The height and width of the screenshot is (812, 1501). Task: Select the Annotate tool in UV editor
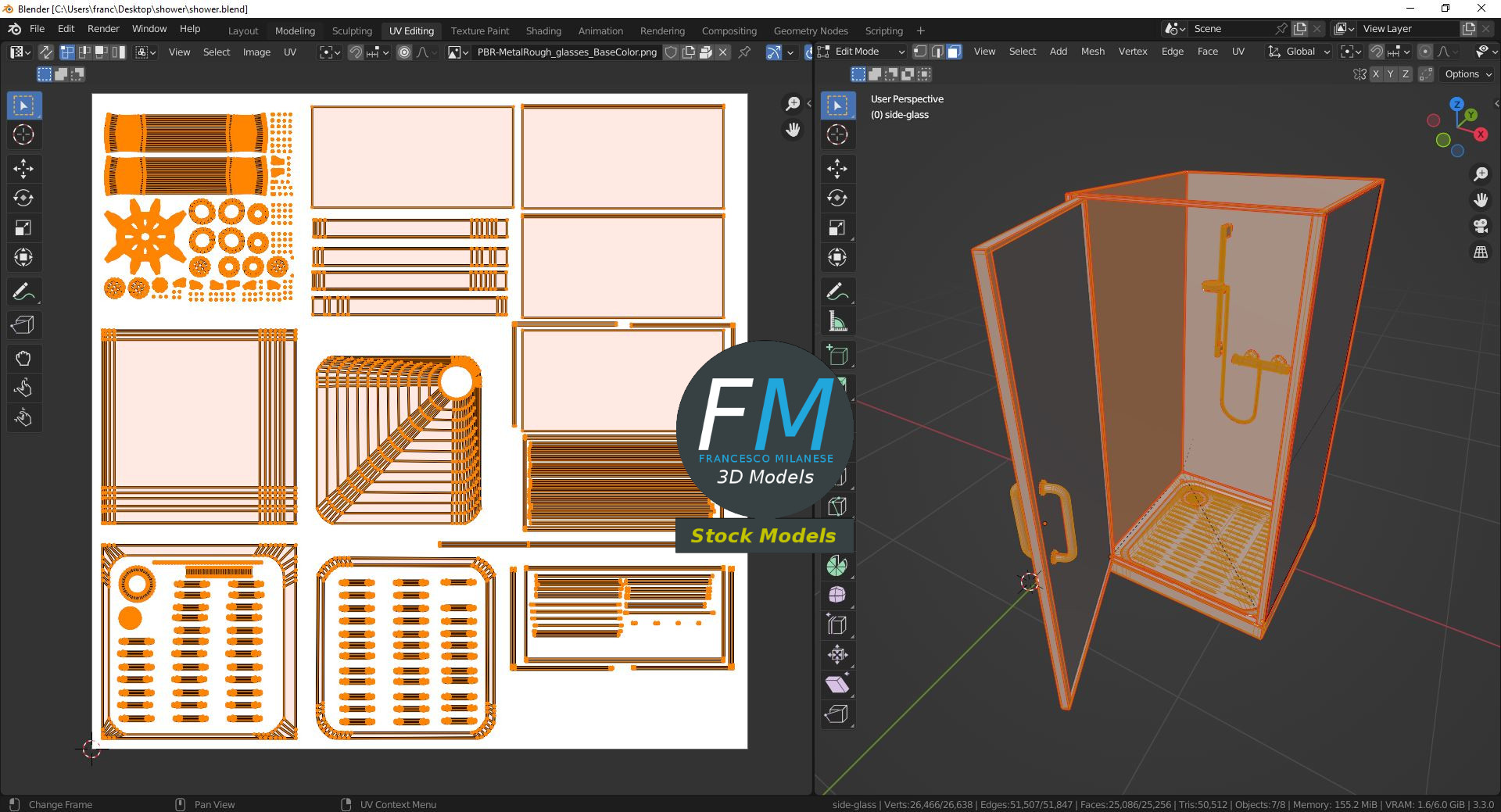(23, 292)
